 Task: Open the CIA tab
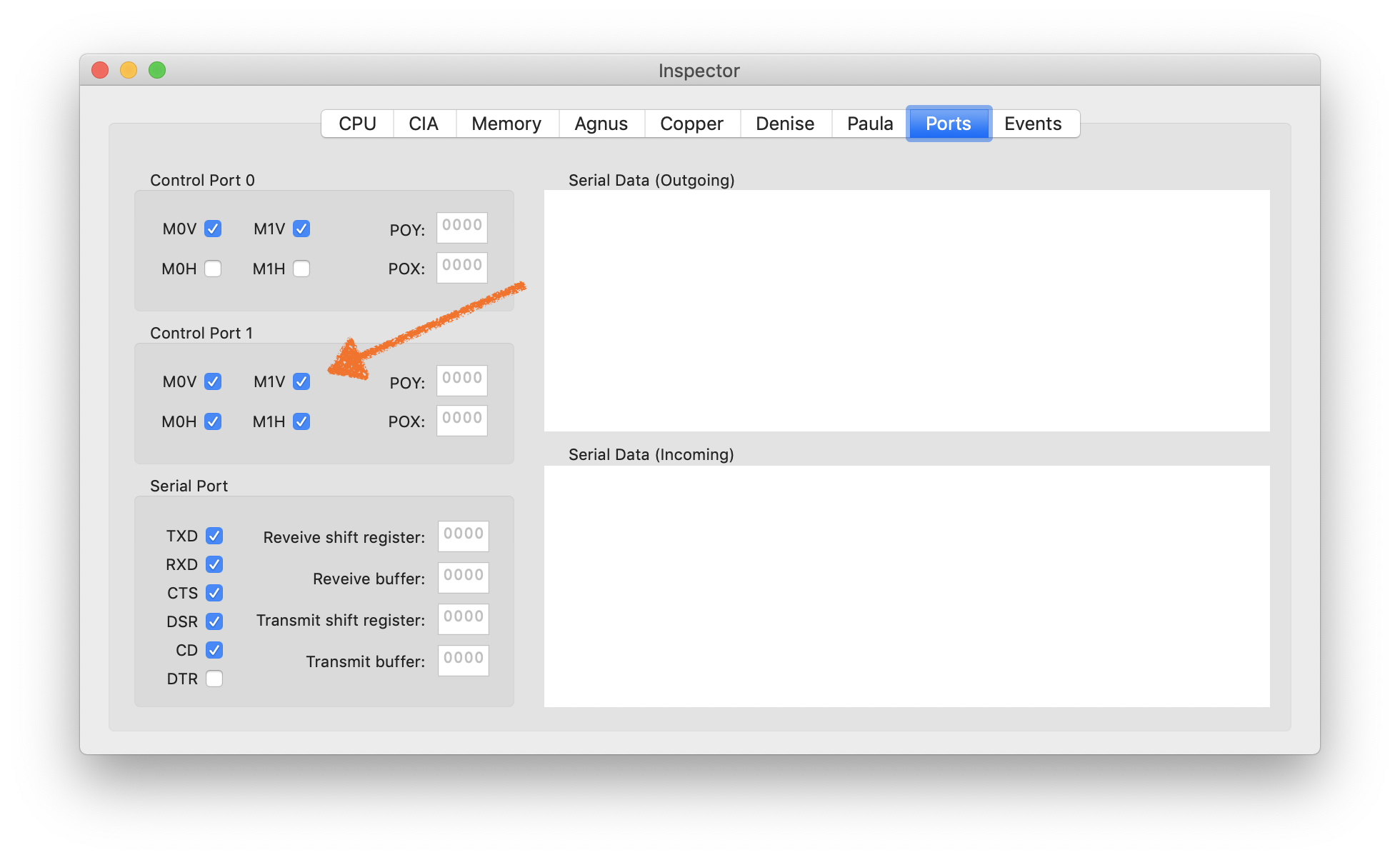coord(424,124)
